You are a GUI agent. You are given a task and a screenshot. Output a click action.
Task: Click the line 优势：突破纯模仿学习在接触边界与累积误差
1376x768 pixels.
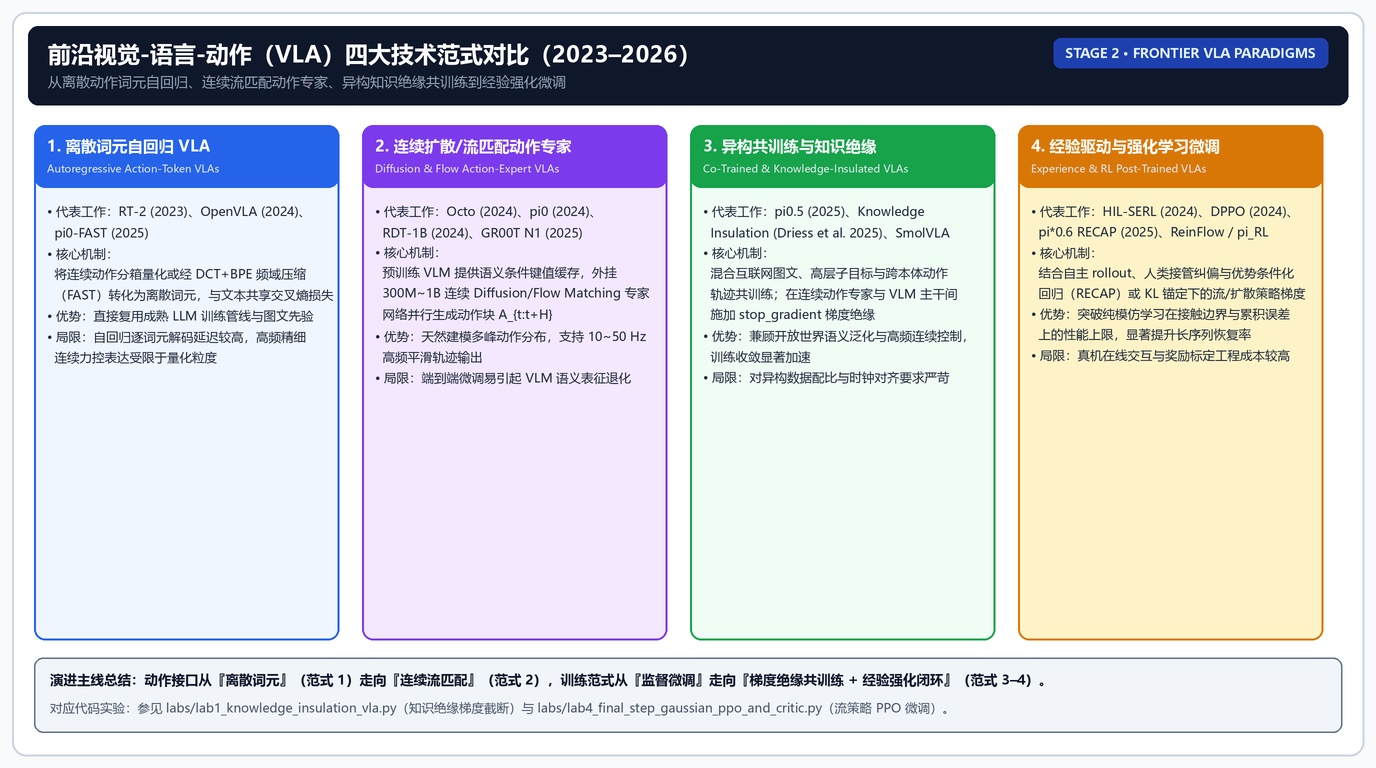pos(1161,315)
